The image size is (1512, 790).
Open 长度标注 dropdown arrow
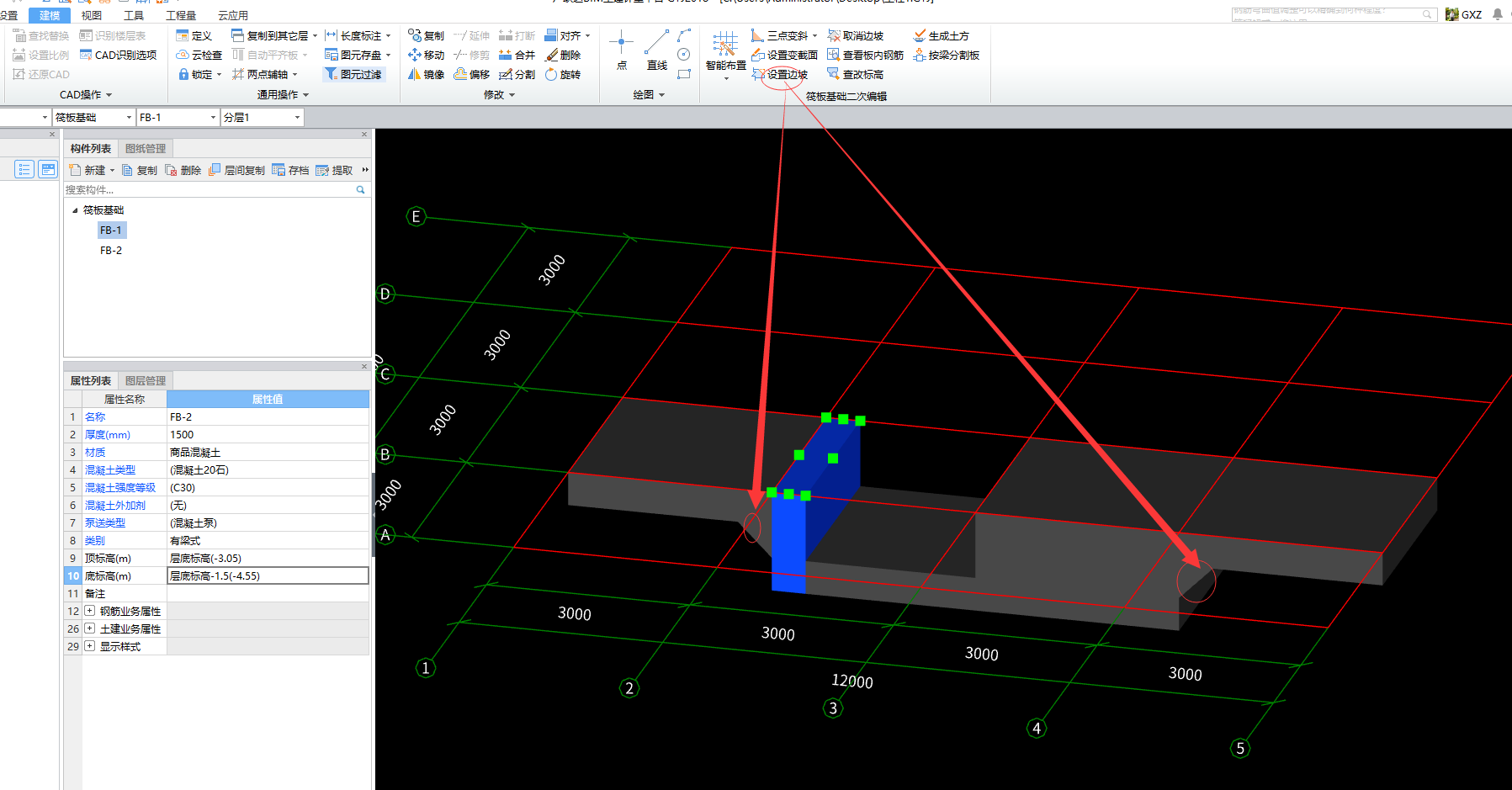tap(389, 36)
